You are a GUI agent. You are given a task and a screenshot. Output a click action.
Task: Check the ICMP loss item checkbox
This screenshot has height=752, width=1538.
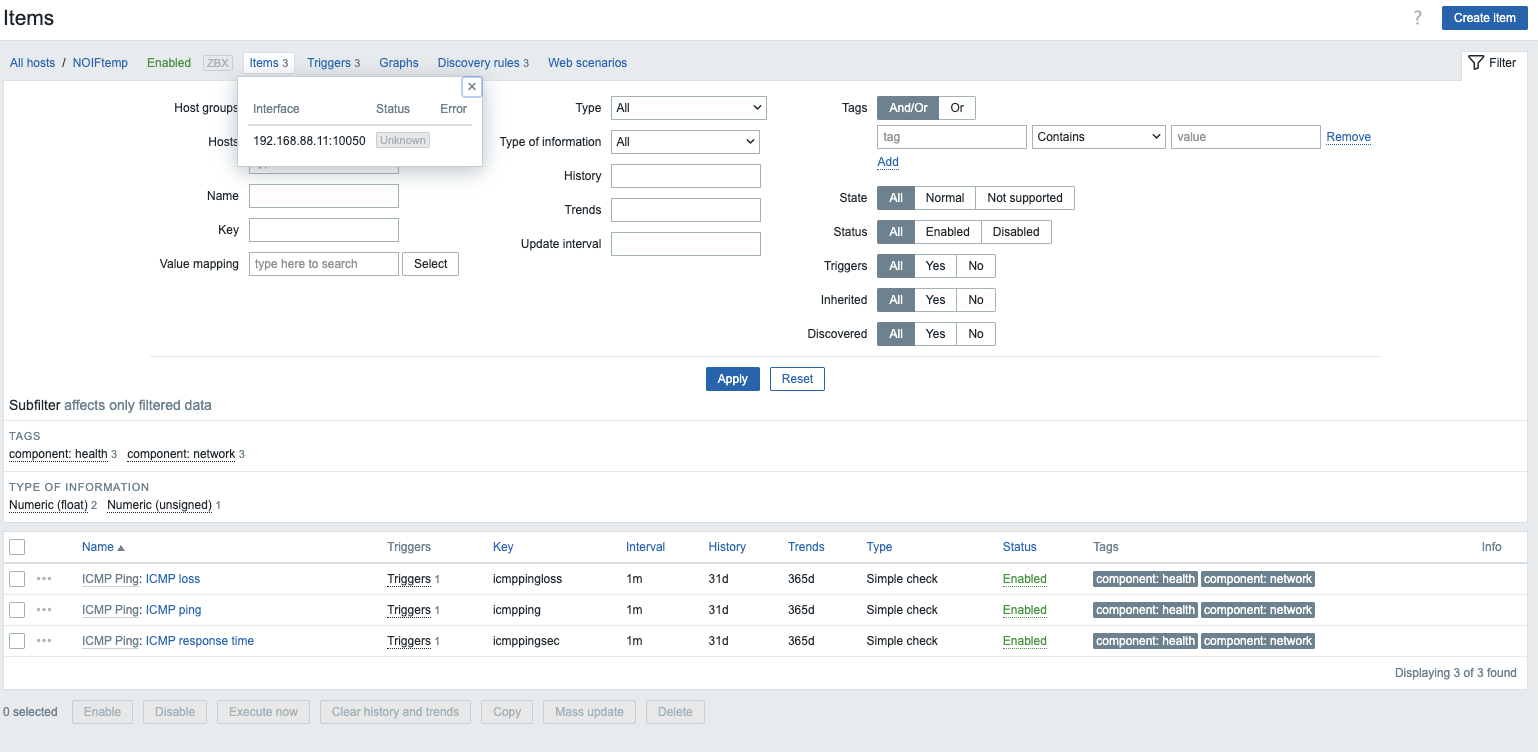click(x=17, y=579)
